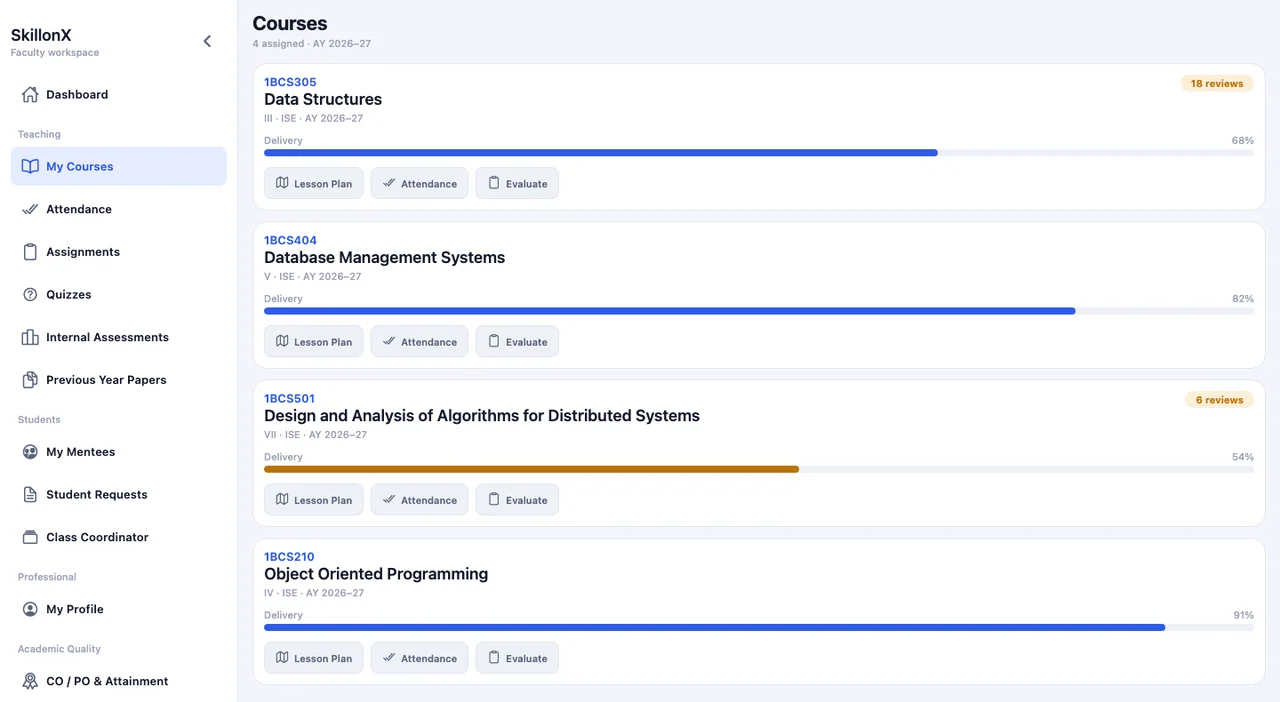1280x702 pixels.
Task: Click Object Oriented Programming title
Action: coord(376,574)
